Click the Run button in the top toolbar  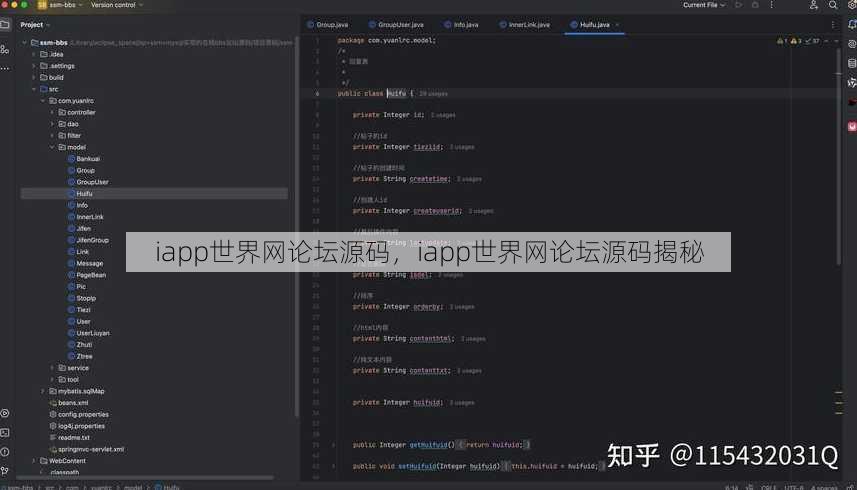tap(738, 5)
